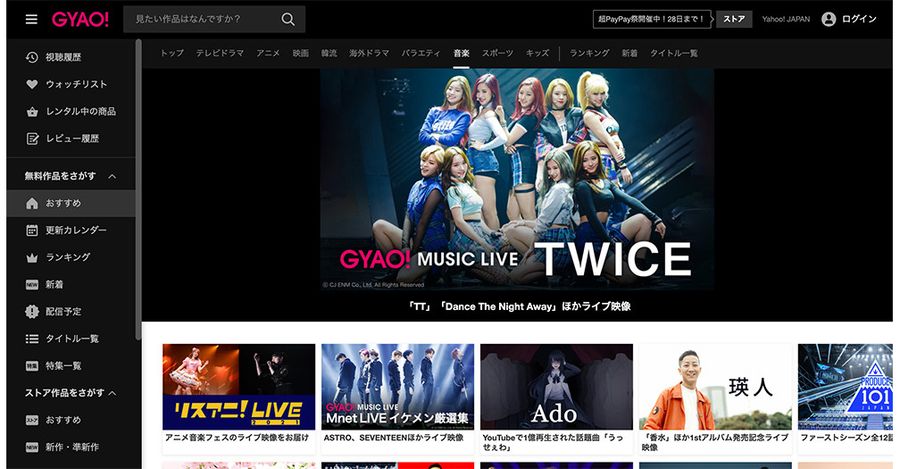The width and height of the screenshot is (900, 469).
Task: Click the login user avatar icon
Action: (828, 19)
